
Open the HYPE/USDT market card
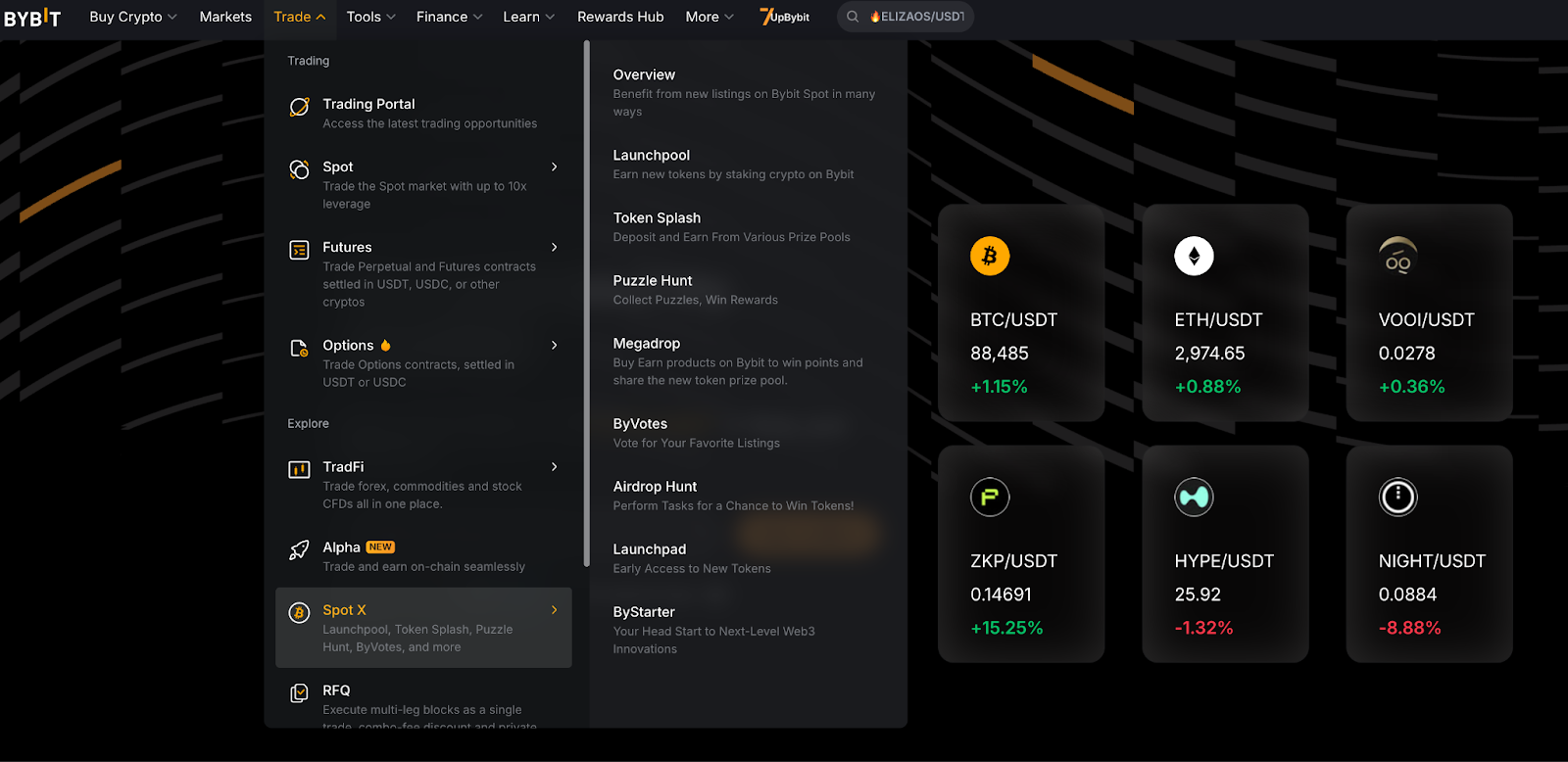pyautogui.click(x=1225, y=554)
